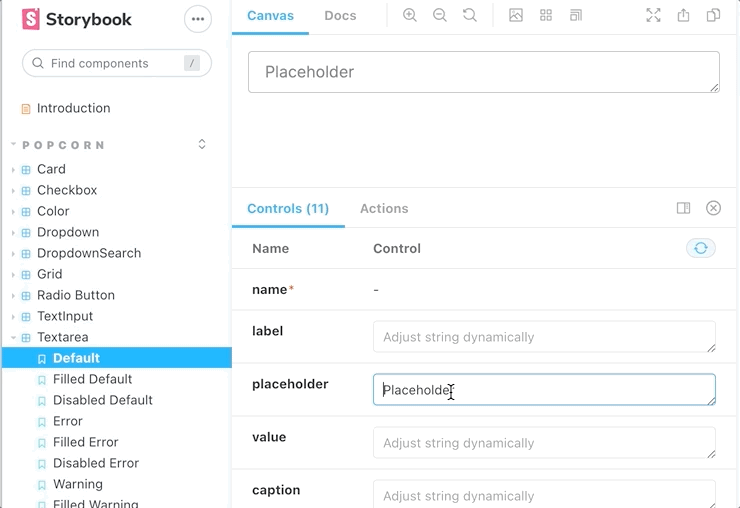Click the Find components search field
This screenshot has width=740, height=508.
[x=117, y=63]
